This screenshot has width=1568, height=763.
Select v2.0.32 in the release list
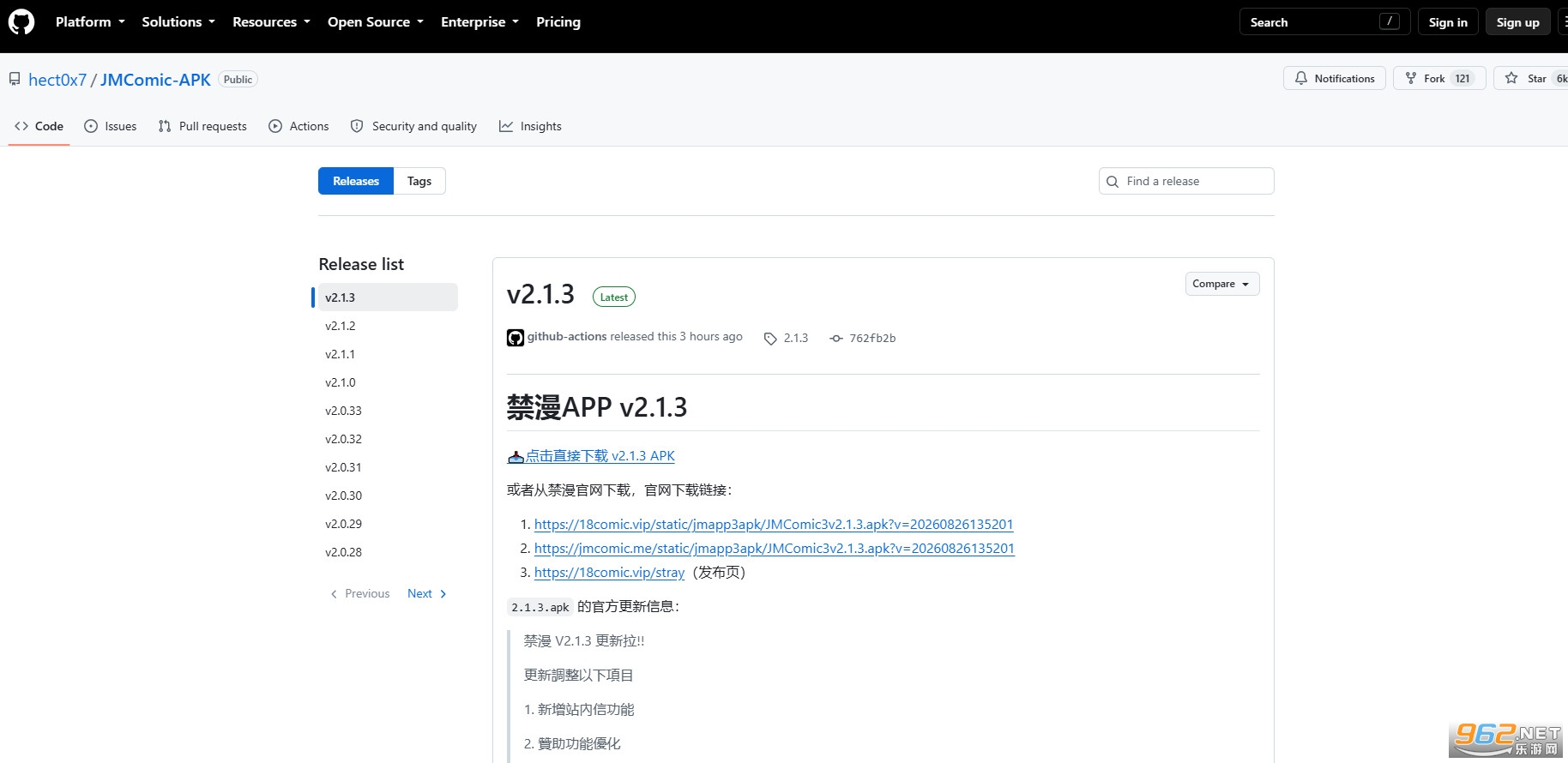click(x=388, y=439)
